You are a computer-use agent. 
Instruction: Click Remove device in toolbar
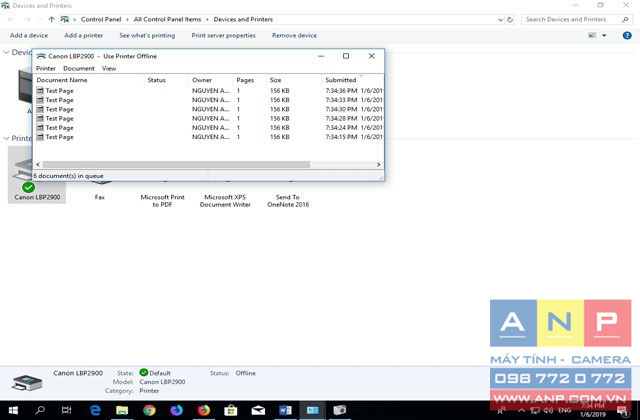pos(294,36)
